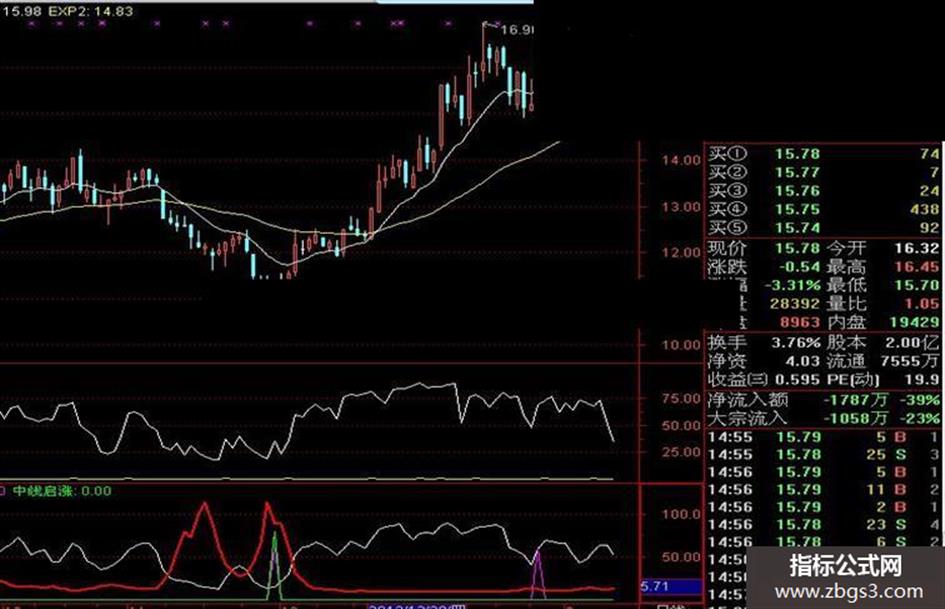Click the 现价 label
Viewport: 945px width, 609px height.
(x=727, y=248)
